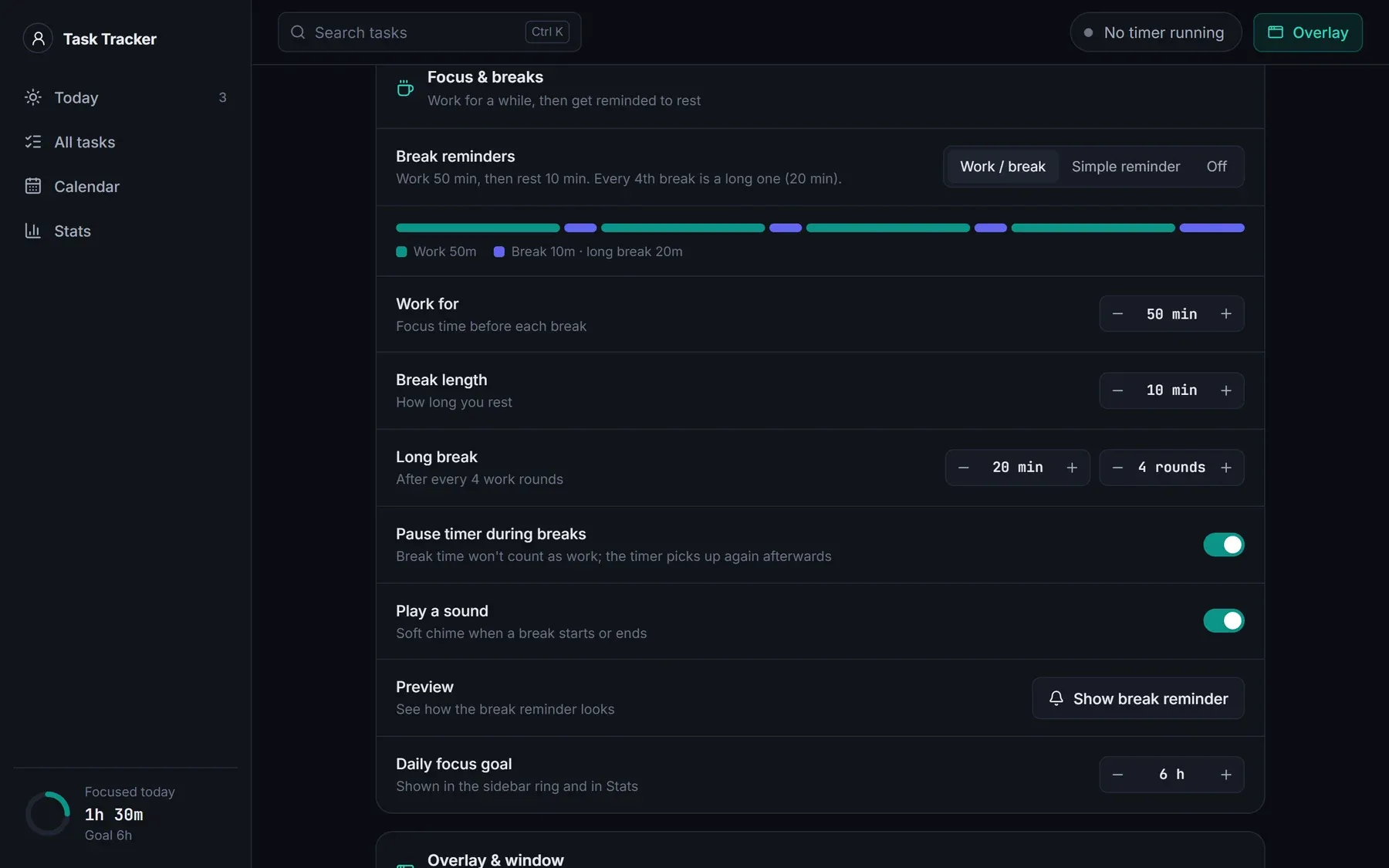This screenshot has width=1389, height=868.
Task: Open the Today view sun icon
Action: [x=33, y=97]
